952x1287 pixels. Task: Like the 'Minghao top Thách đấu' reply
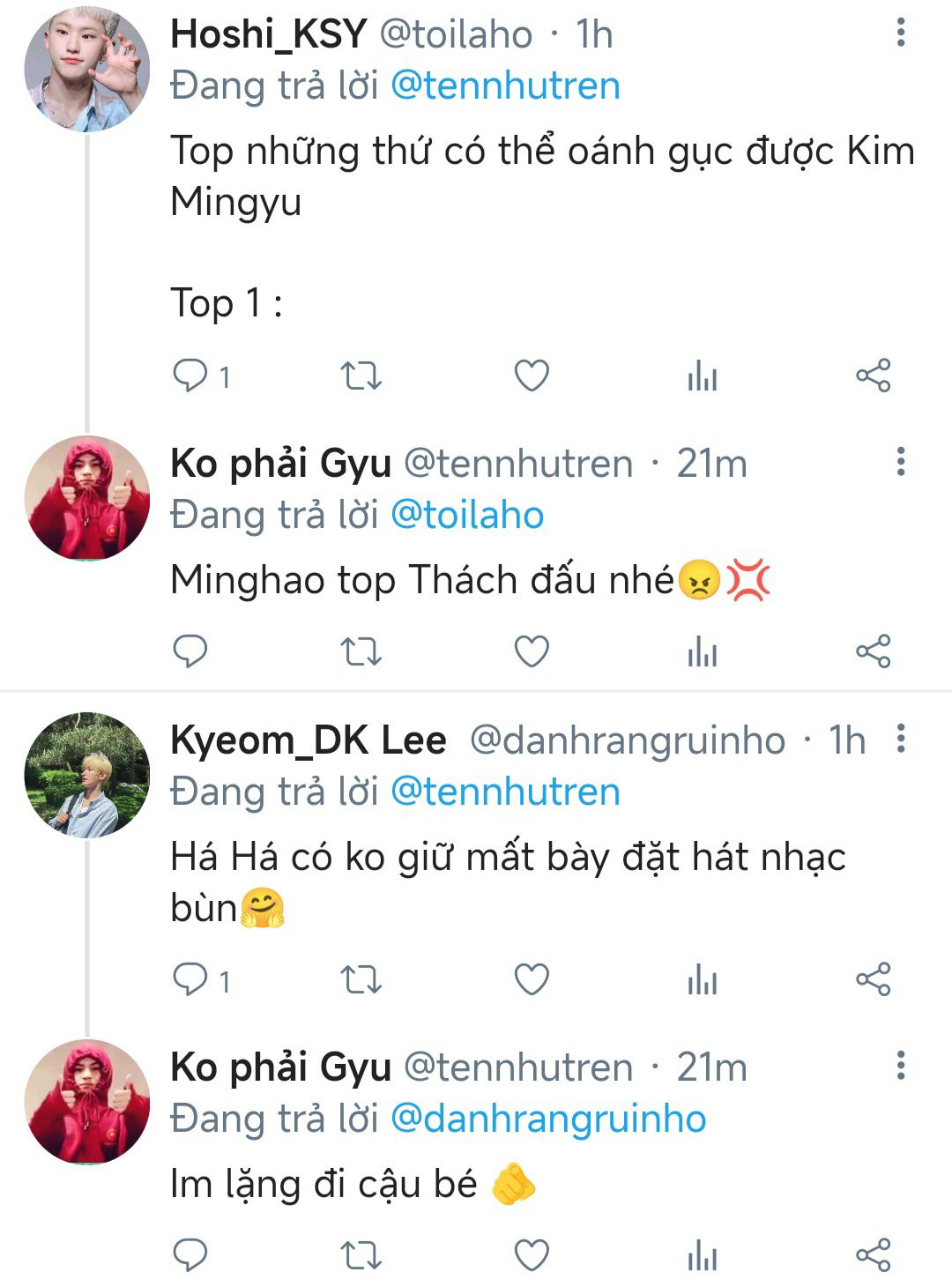tap(532, 651)
